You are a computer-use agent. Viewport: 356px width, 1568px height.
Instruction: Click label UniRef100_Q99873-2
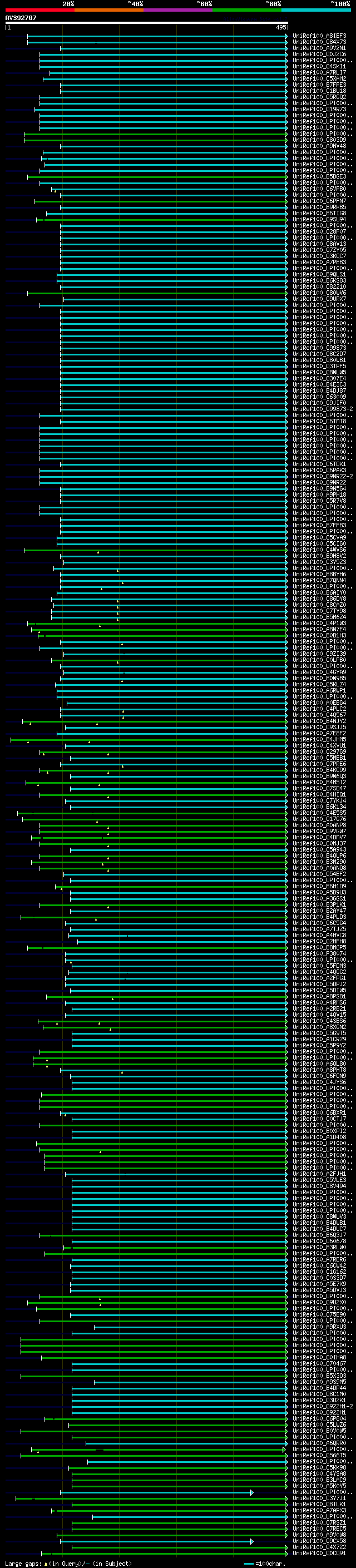pyautogui.click(x=323, y=409)
